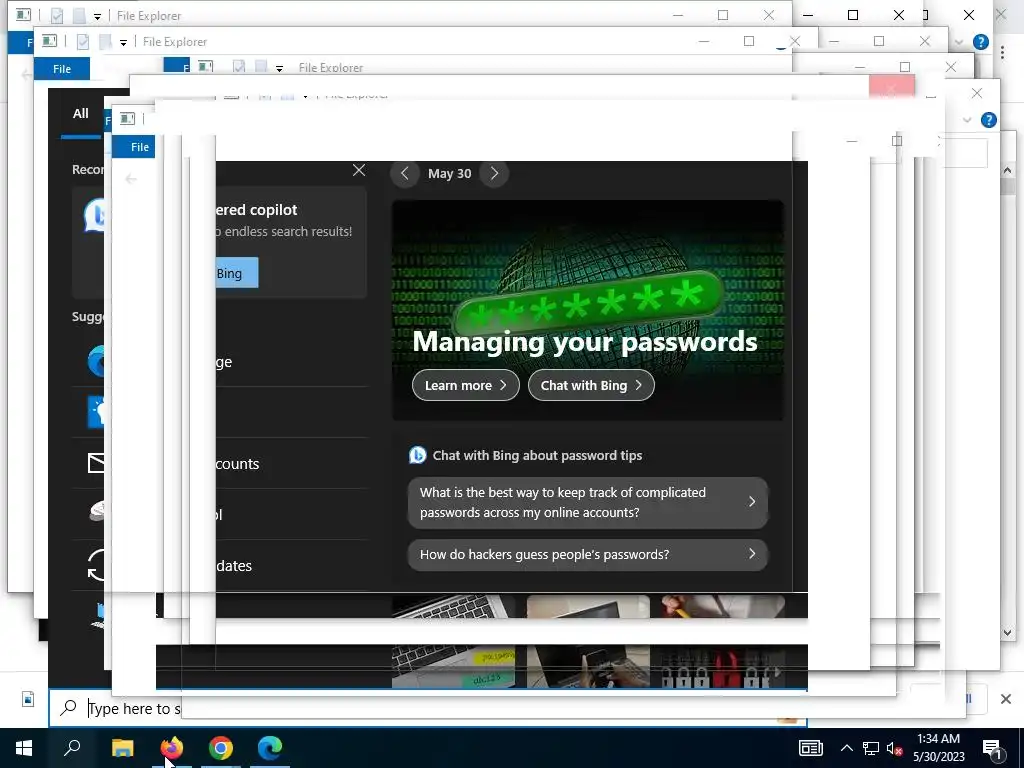Click the circular refresh arrows icon in suggestions
This screenshot has height=768, width=1024.
coord(96,565)
